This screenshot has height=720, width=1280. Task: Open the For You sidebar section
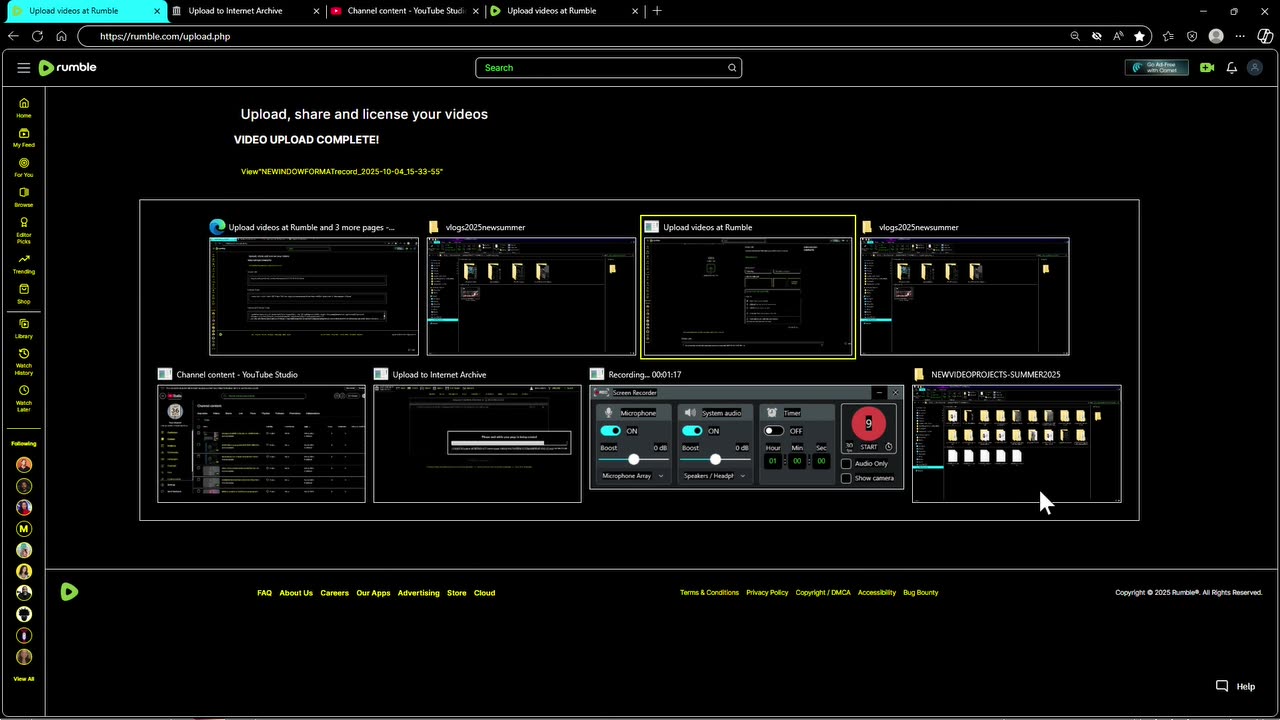[24, 168]
